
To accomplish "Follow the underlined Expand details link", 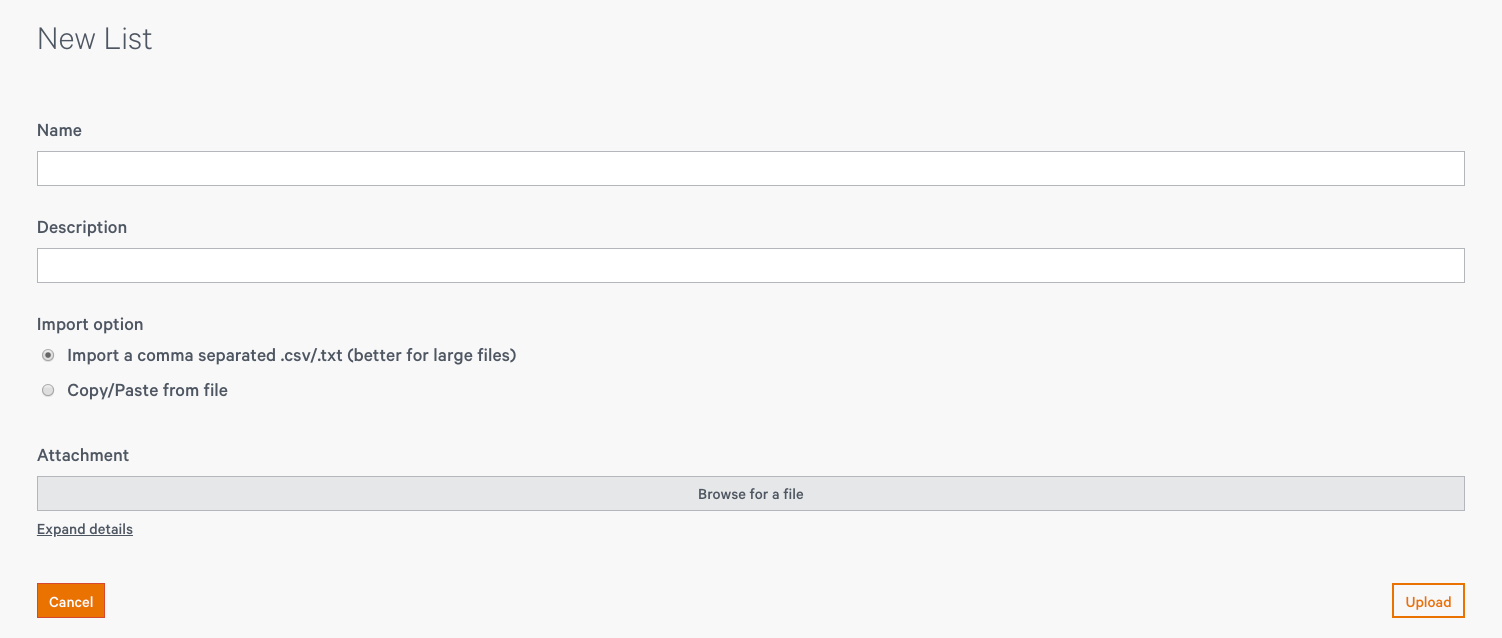I will click(85, 529).
